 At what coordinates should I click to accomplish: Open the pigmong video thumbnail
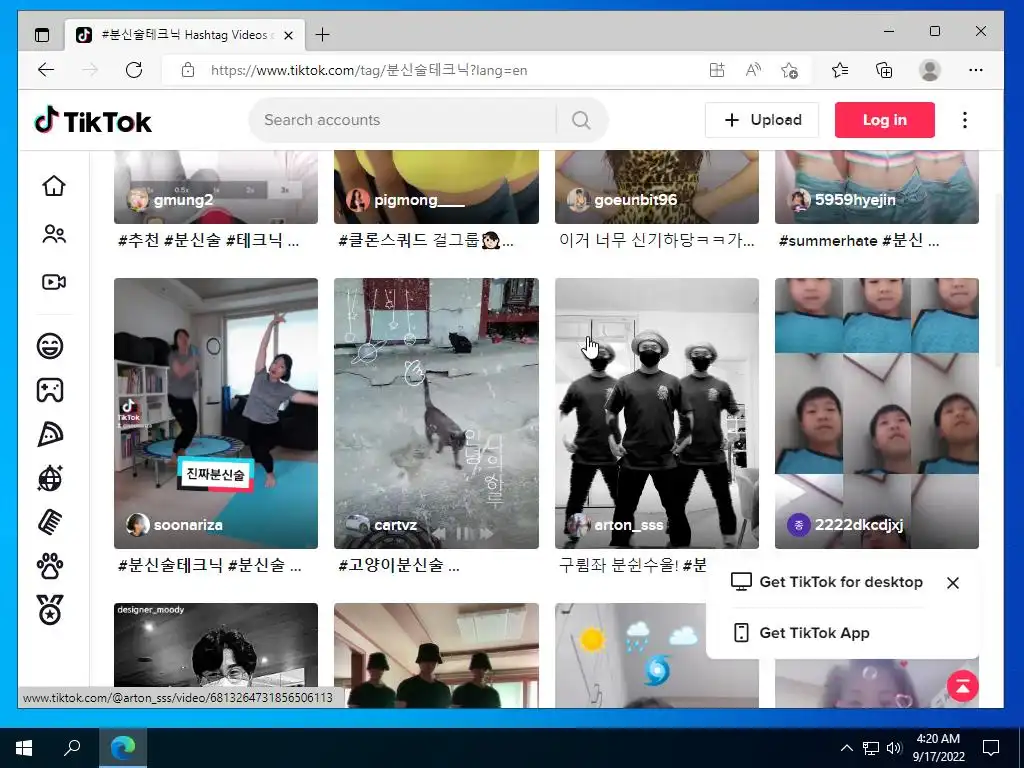pos(436,187)
